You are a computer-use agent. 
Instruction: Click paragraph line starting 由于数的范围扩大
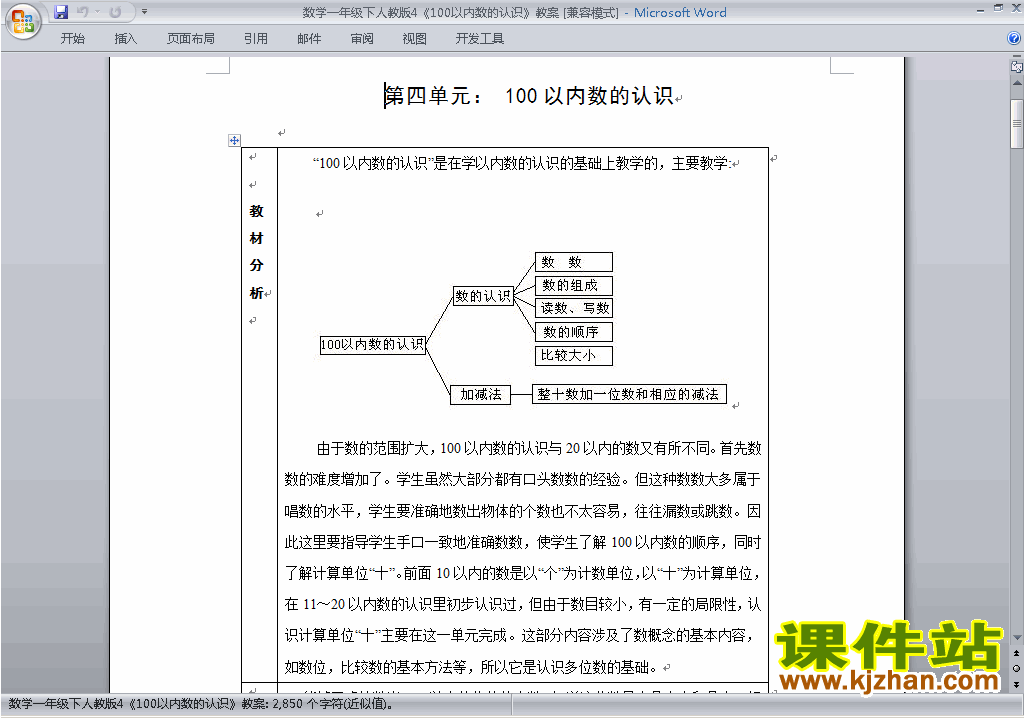tap(539, 448)
